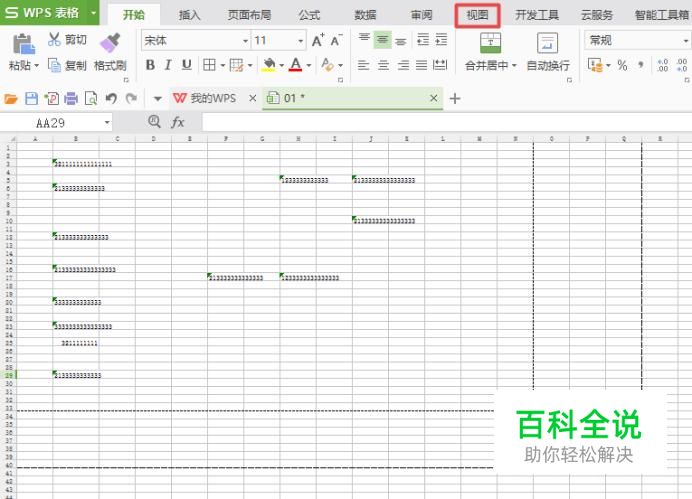Screen dimensions: 692x499
Task: Expand the fill color dropdown arrow
Action: tap(281, 66)
